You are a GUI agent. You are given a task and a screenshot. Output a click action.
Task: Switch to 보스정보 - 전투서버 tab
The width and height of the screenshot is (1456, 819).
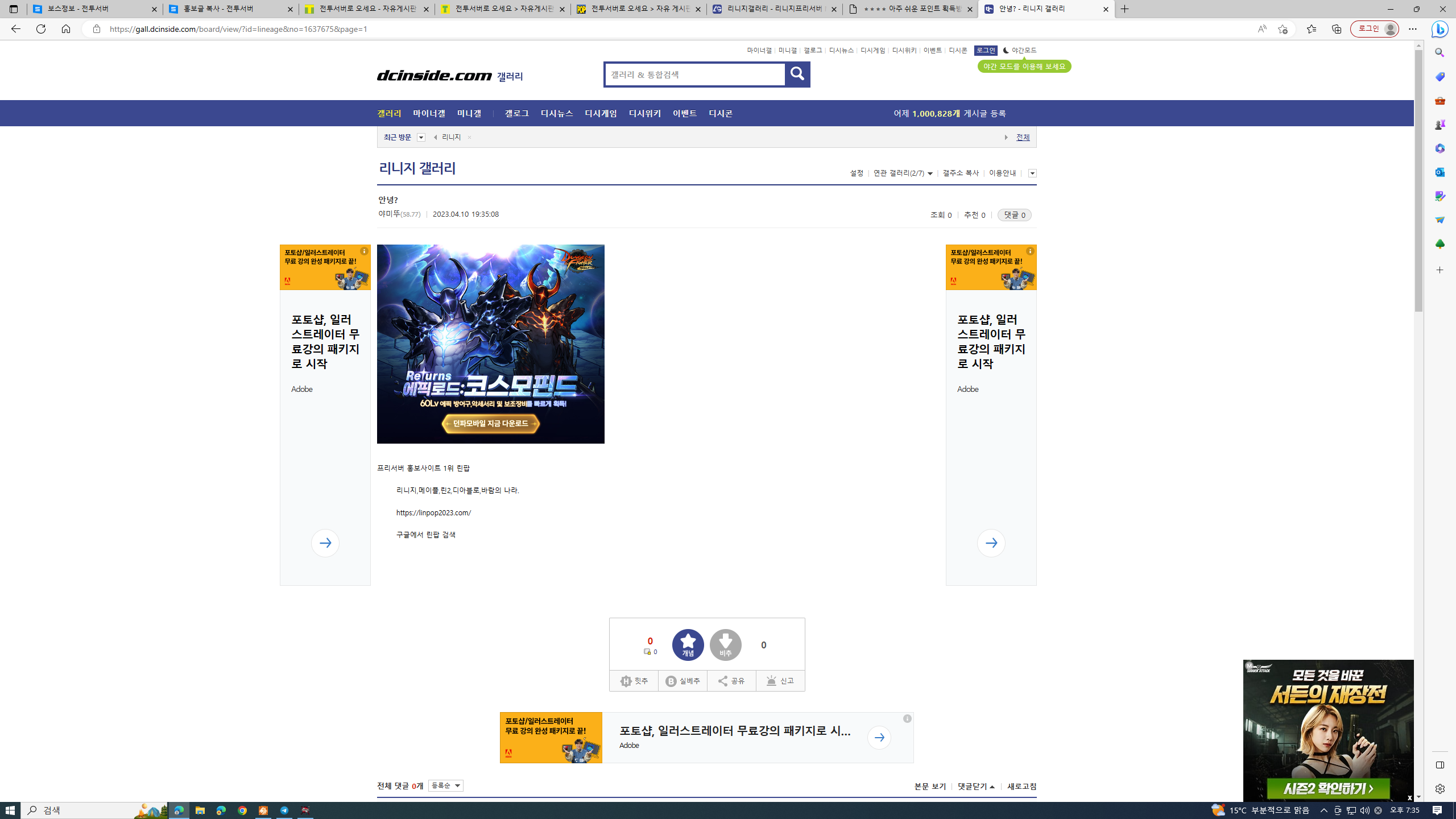[95, 9]
